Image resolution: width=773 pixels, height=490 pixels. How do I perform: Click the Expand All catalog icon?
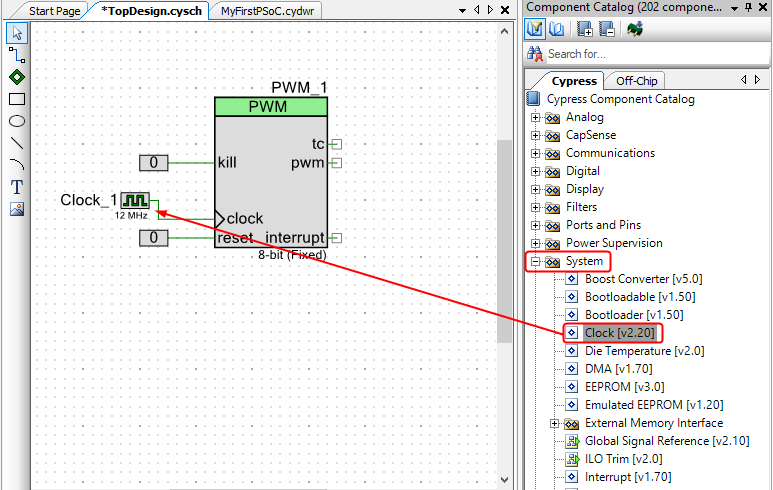(x=585, y=29)
